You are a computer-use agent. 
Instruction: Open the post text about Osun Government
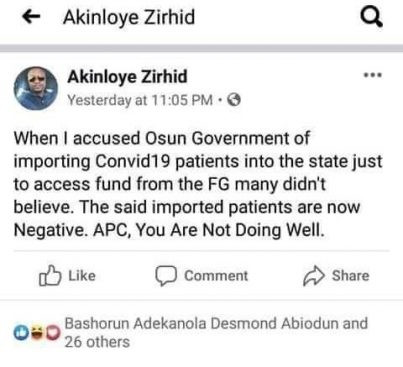(198, 184)
